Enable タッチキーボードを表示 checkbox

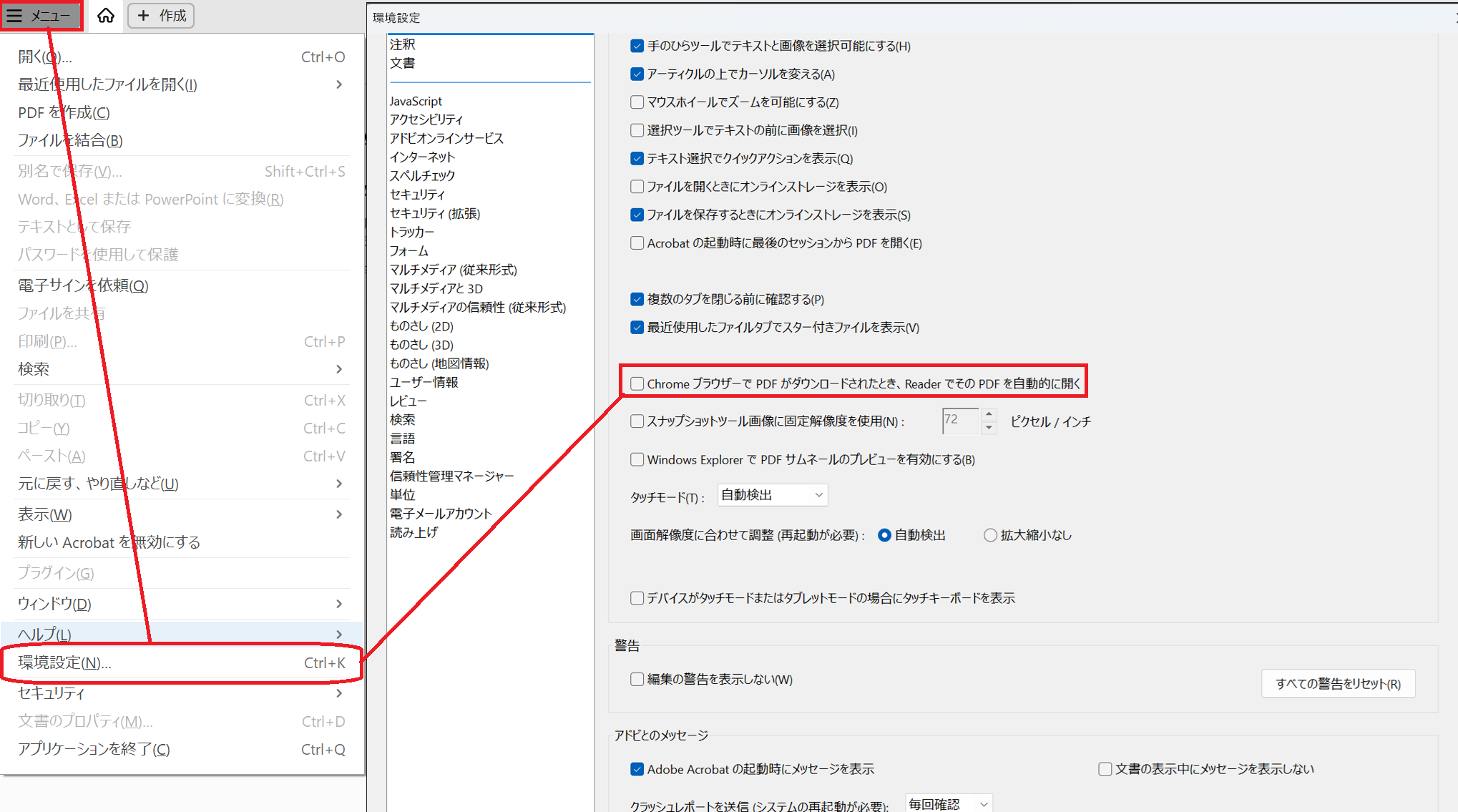[637, 598]
